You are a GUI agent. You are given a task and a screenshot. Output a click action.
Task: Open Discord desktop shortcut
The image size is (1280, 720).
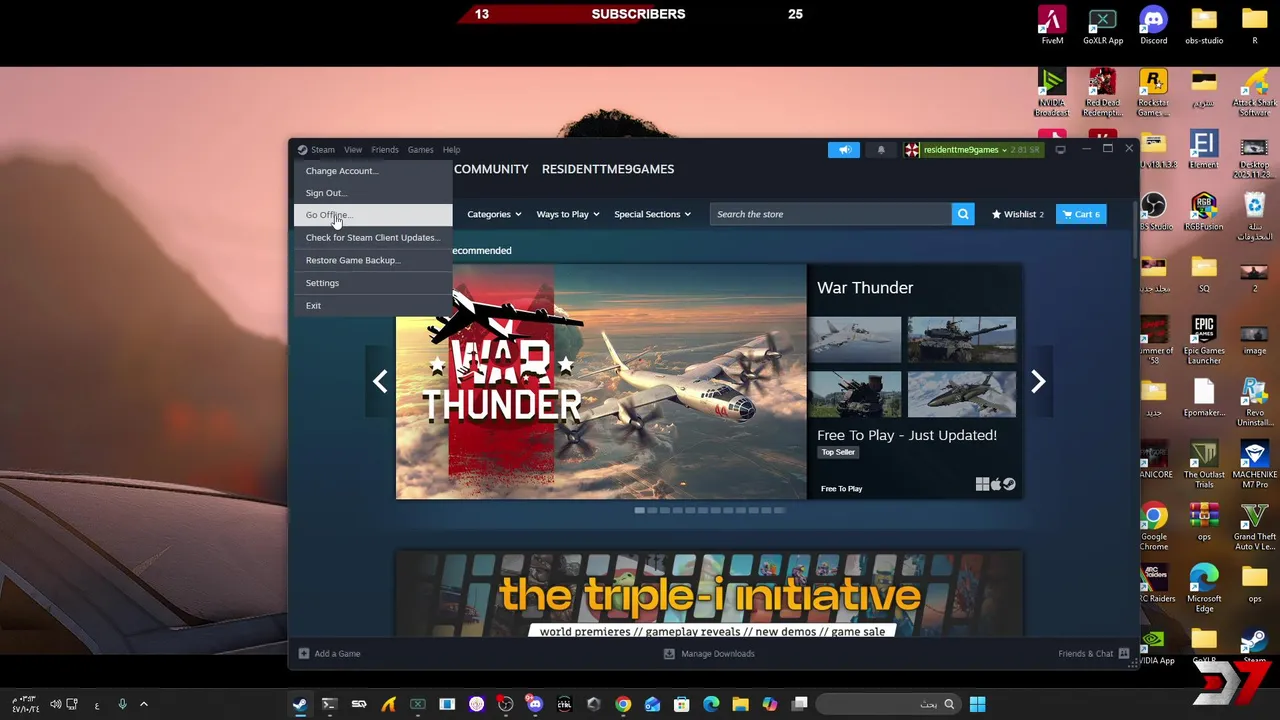tap(1153, 25)
